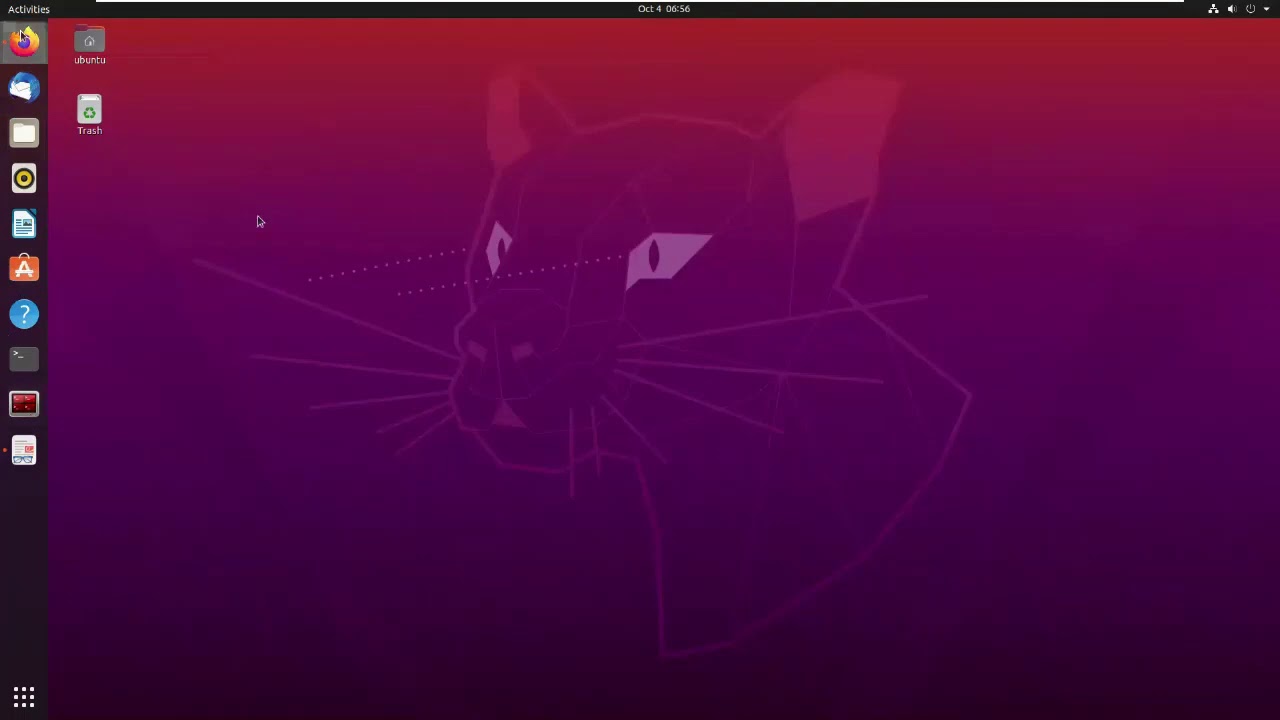This screenshot has height=720, width=1280.
Task: Open the Activities overview
Action: coord(29,9)
